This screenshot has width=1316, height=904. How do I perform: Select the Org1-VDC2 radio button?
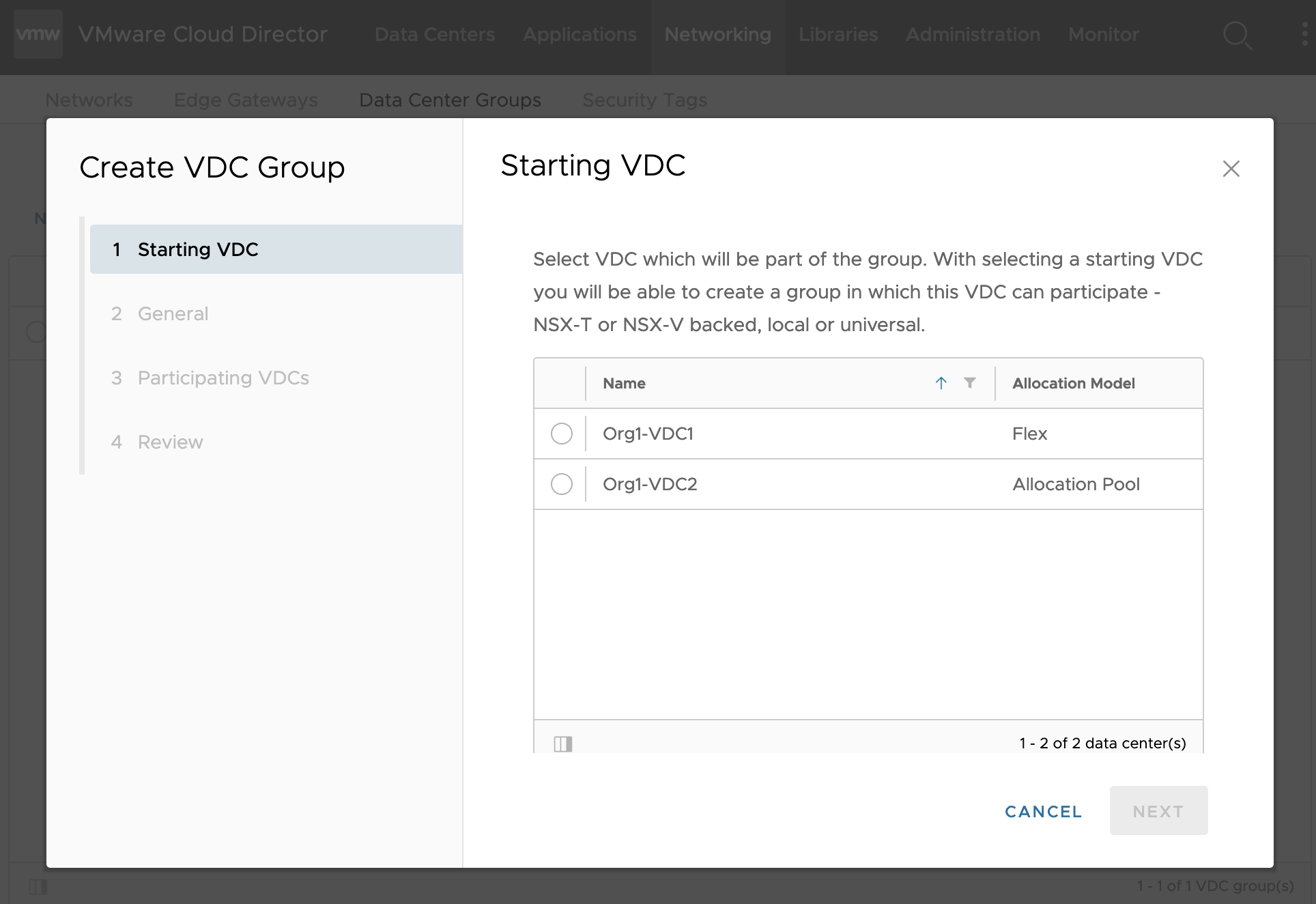[561, 484]
